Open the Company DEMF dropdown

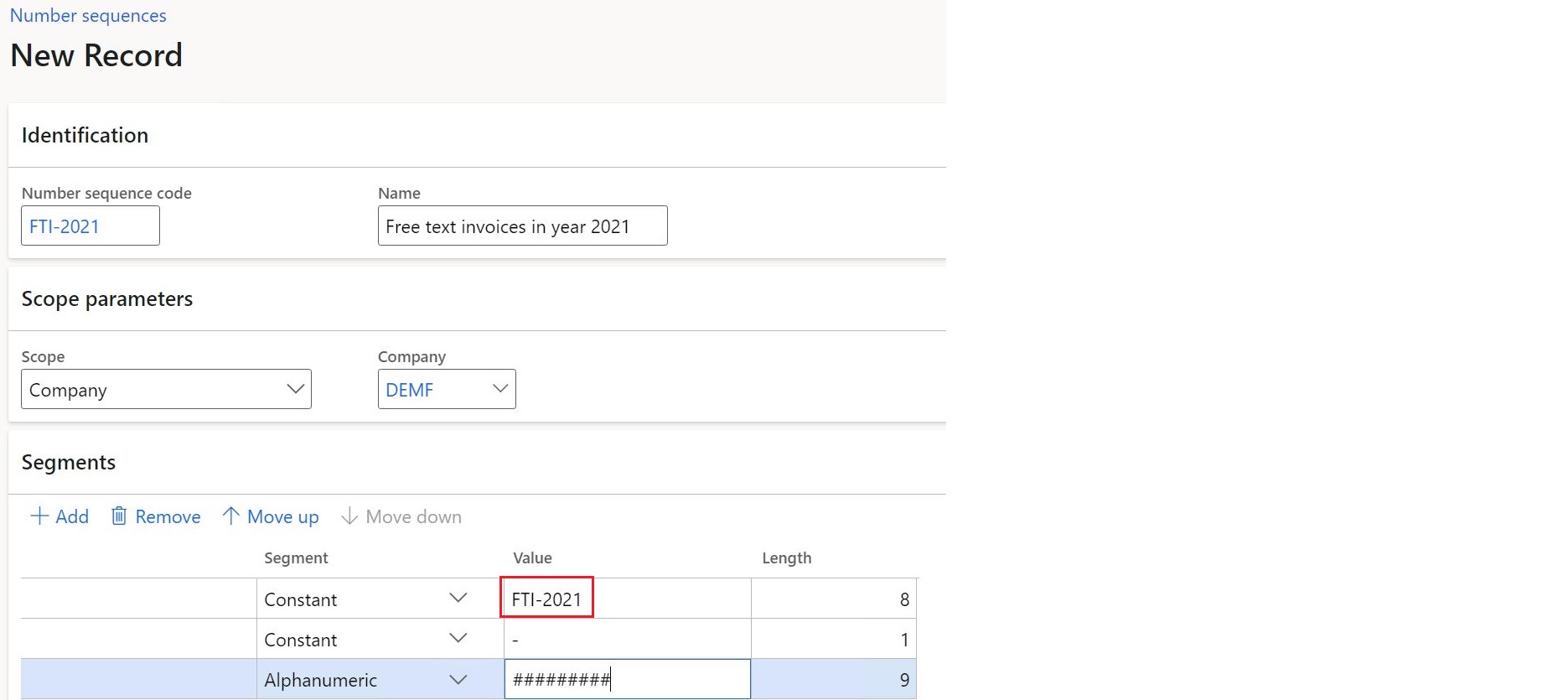click(447, 390)
